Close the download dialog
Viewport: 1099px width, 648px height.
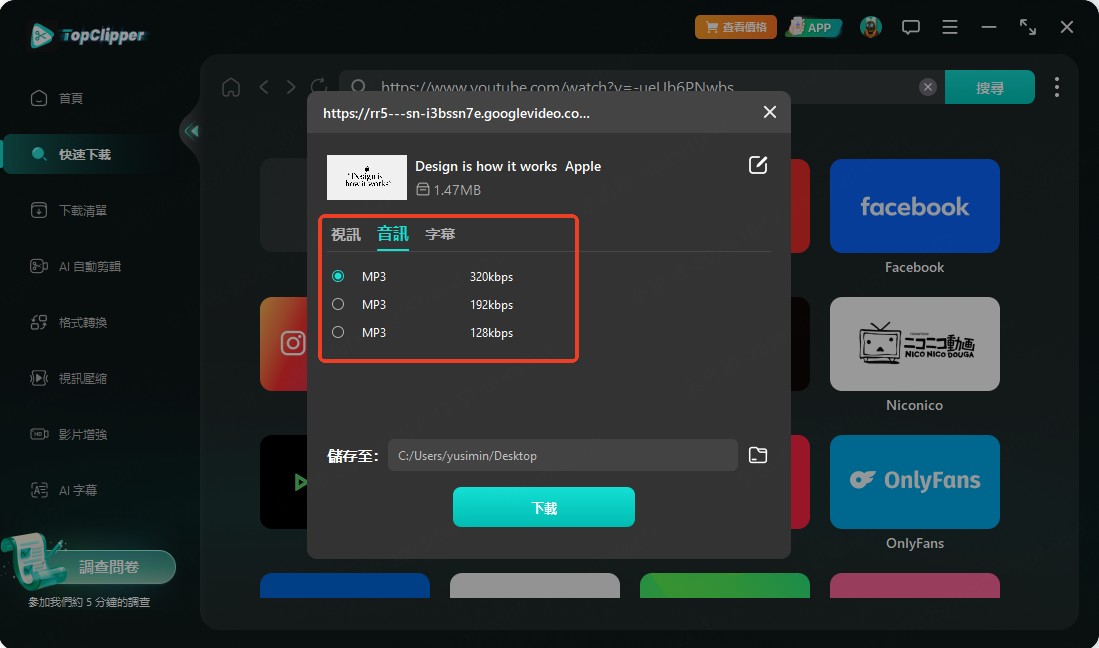770,112
